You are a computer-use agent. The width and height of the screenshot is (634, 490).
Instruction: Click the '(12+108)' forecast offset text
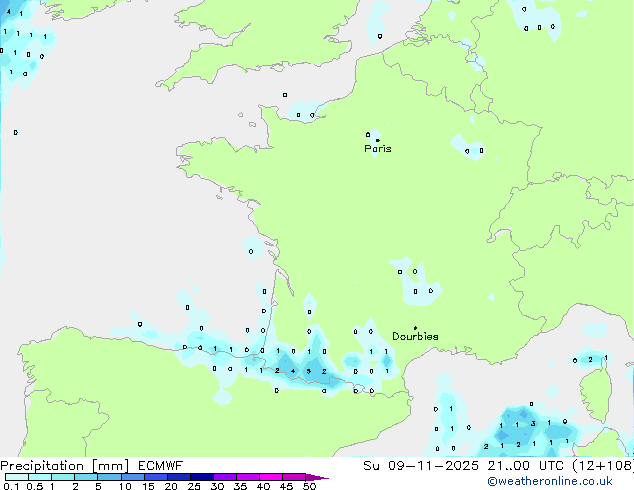(603, 466)
